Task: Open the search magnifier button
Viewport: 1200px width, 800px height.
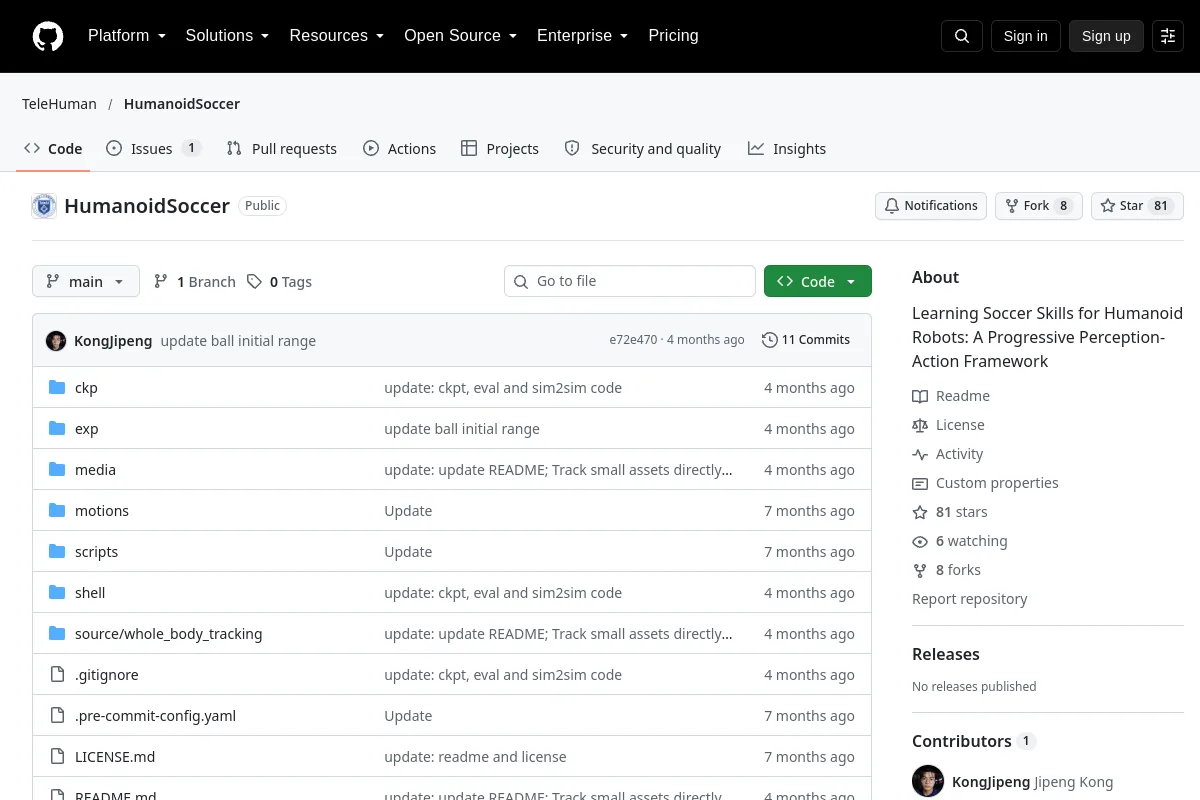Action: point(962,36)
